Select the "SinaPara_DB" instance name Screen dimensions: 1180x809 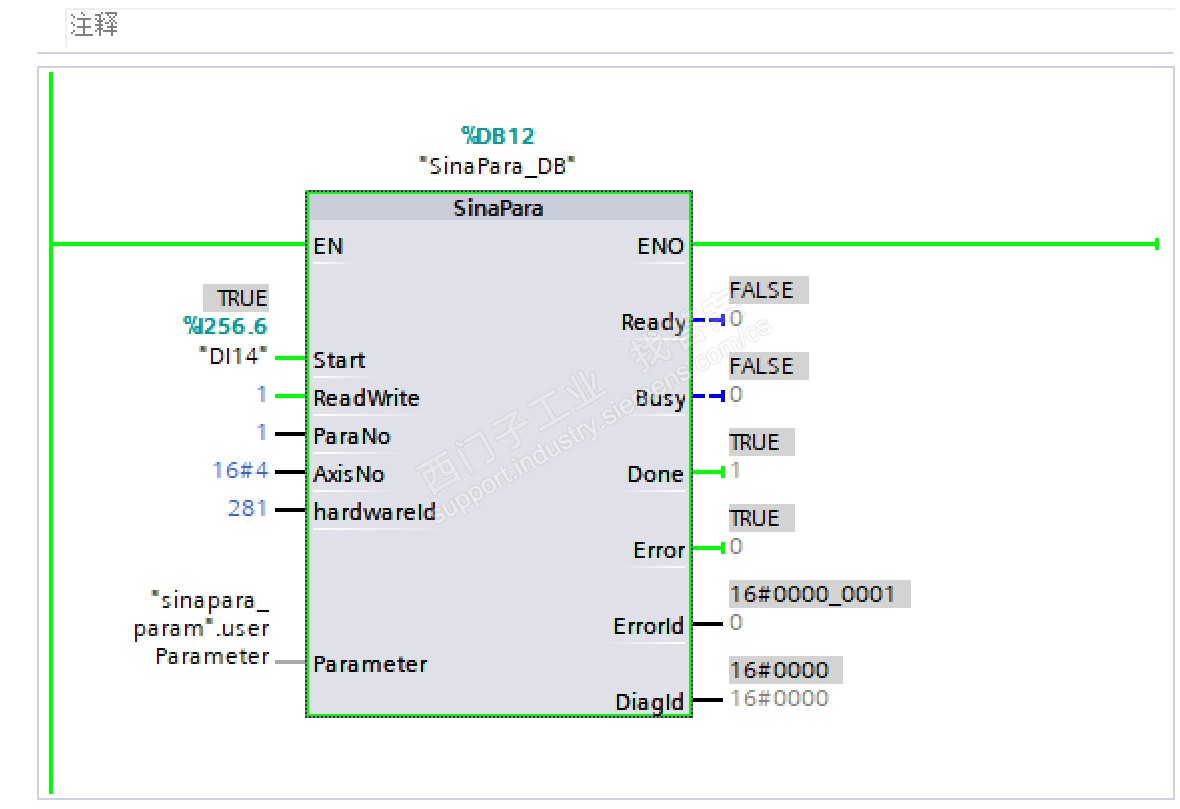coord(497,166)
